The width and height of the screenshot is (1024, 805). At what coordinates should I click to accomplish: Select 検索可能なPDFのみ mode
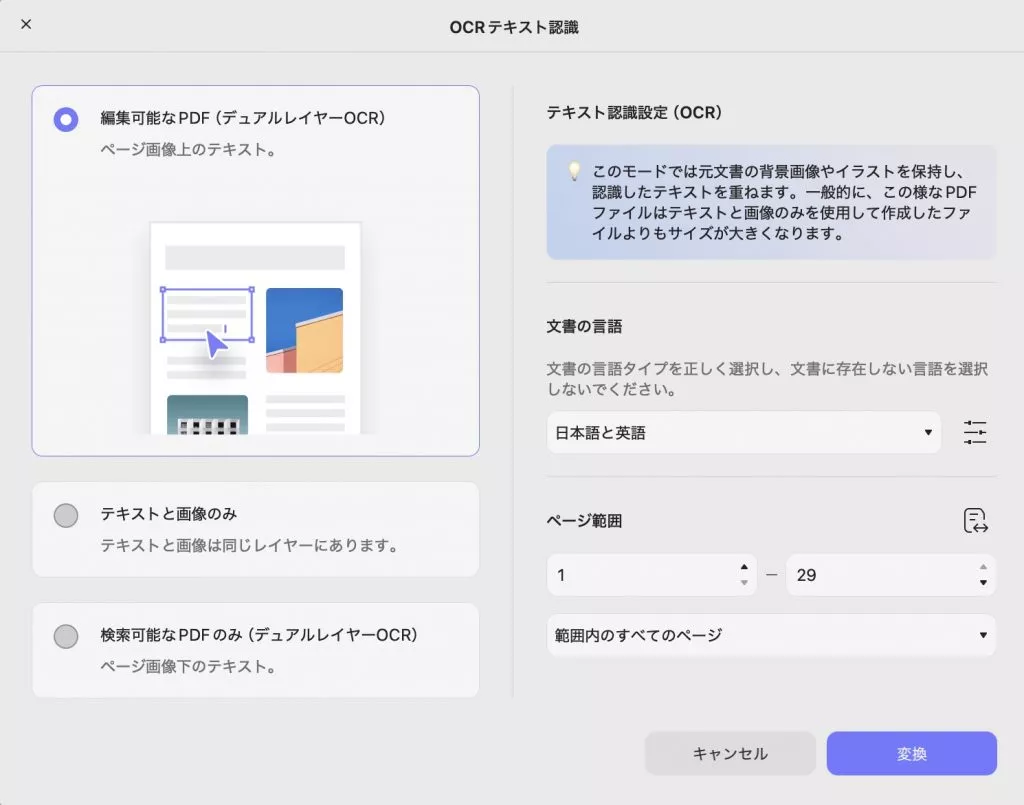(66, 635)
